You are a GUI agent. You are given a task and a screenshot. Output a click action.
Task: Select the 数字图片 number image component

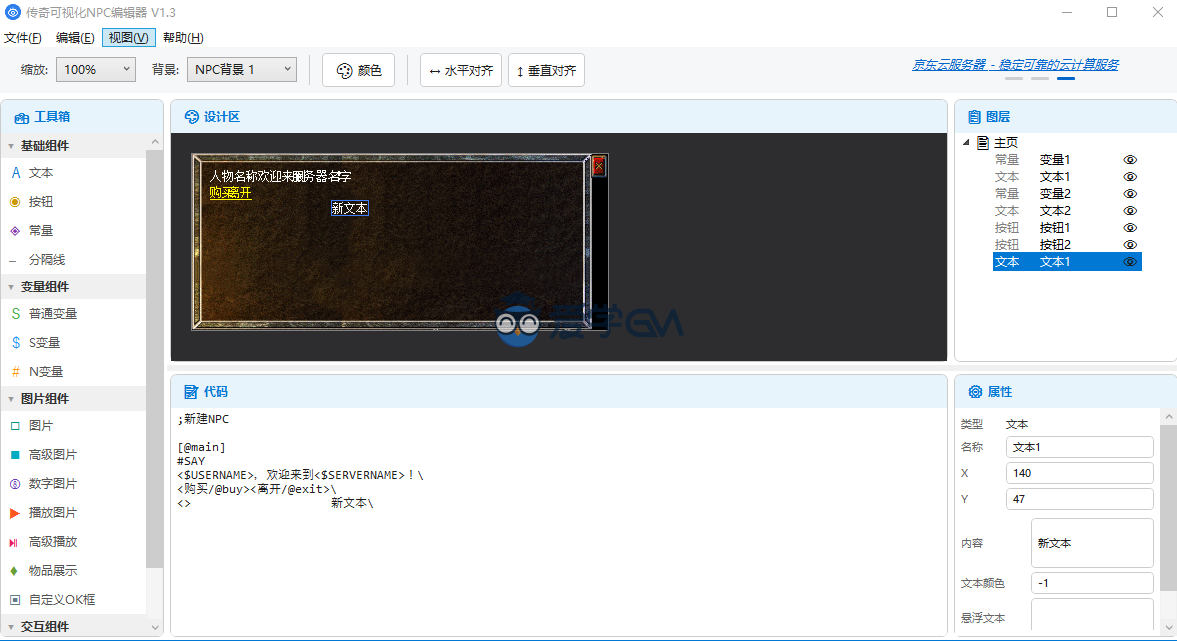click(x=52, y=484)
